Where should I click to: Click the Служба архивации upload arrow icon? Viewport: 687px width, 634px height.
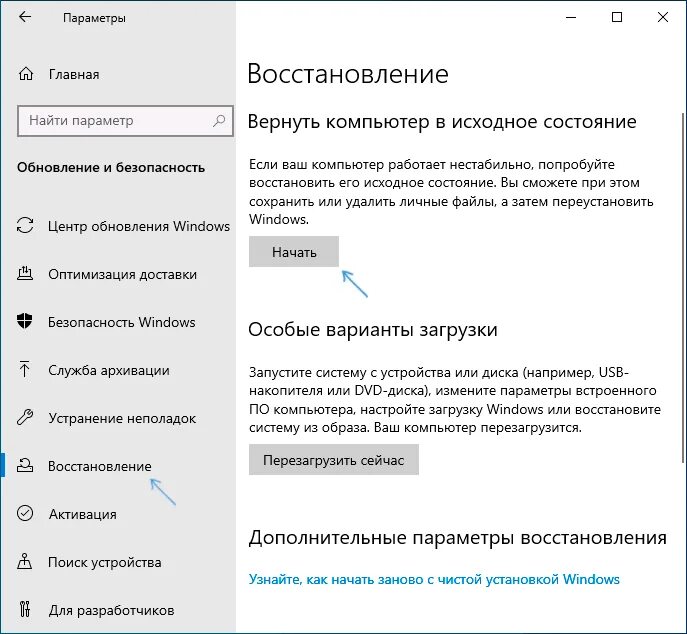click(x=25, y=369)
